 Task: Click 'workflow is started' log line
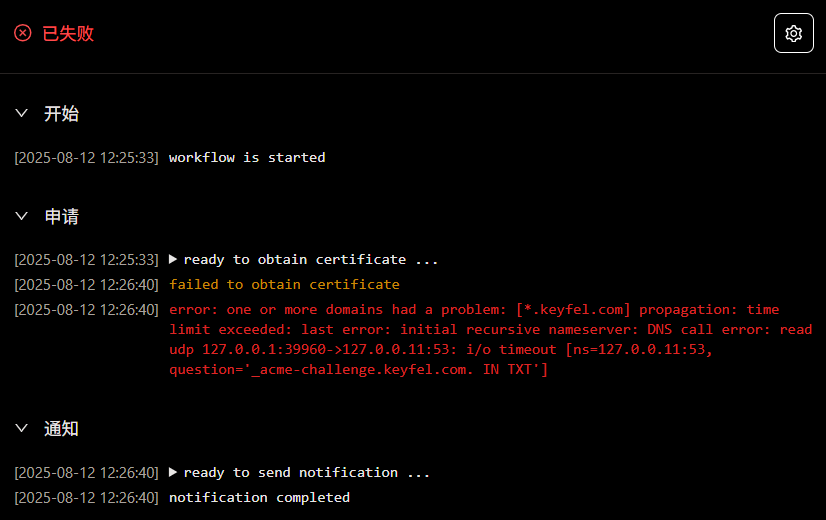pyautogui.click(x=247, y=158)
